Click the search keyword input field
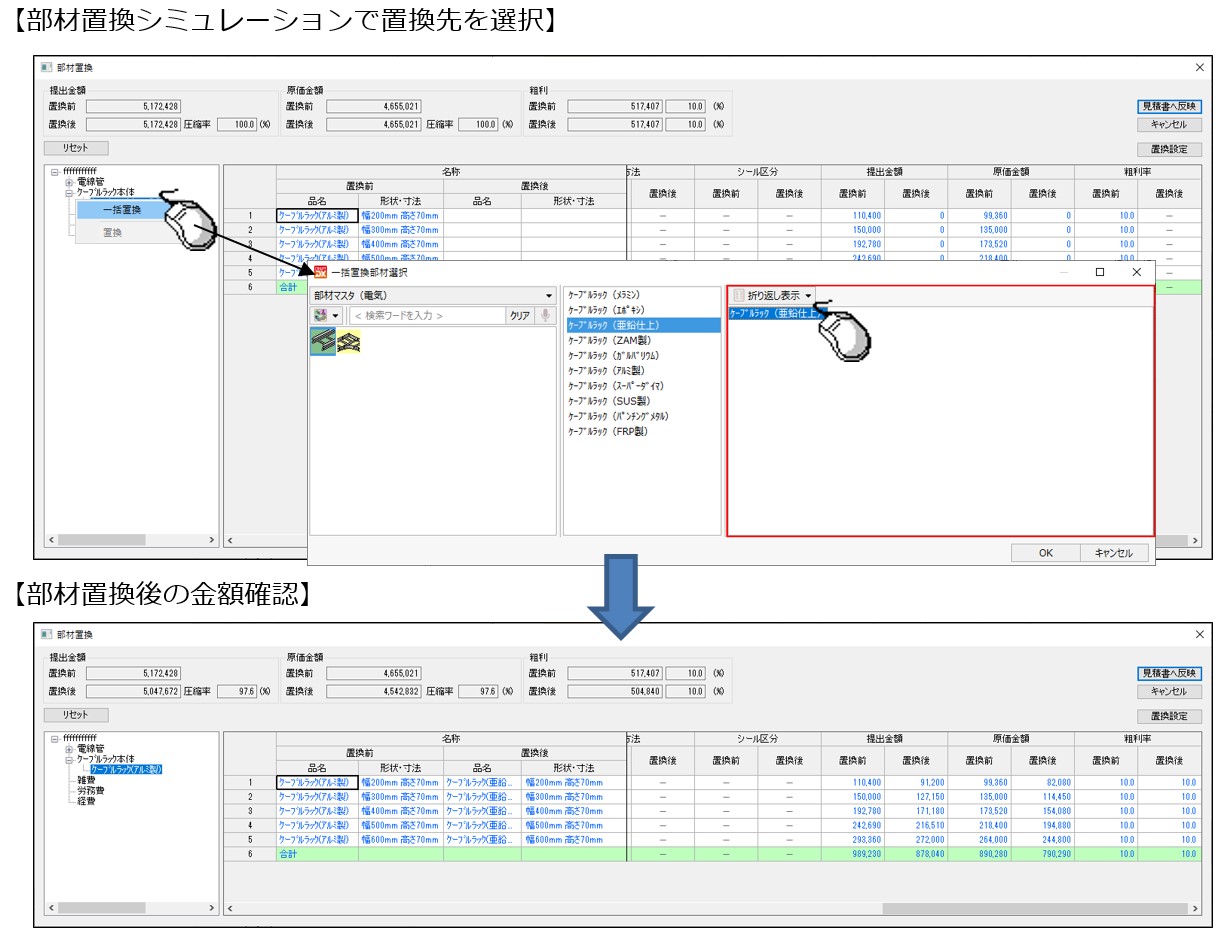The width and height of the screenshot is (1232, 935). (427, 315)
